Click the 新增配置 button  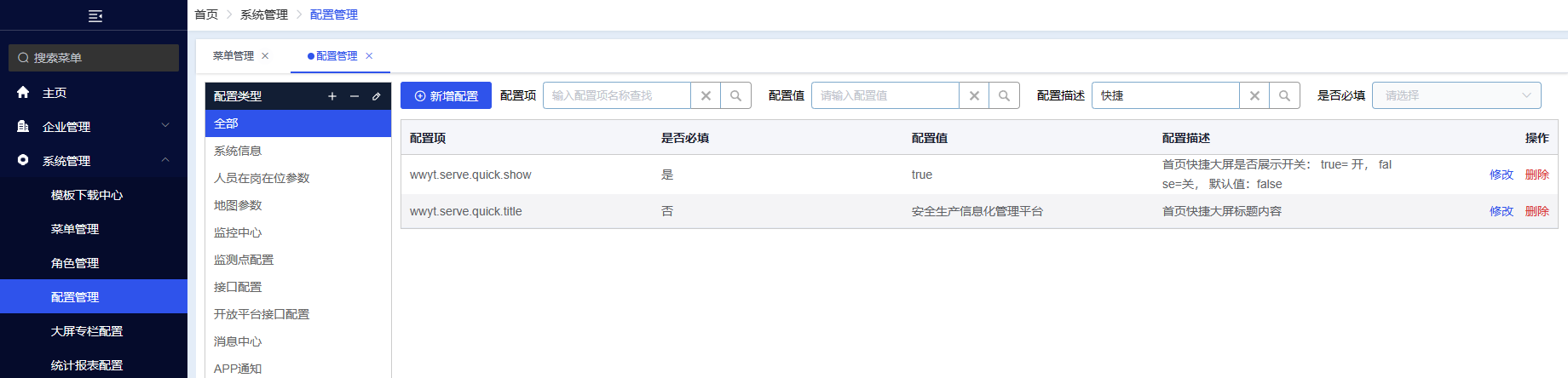[446, 95]
